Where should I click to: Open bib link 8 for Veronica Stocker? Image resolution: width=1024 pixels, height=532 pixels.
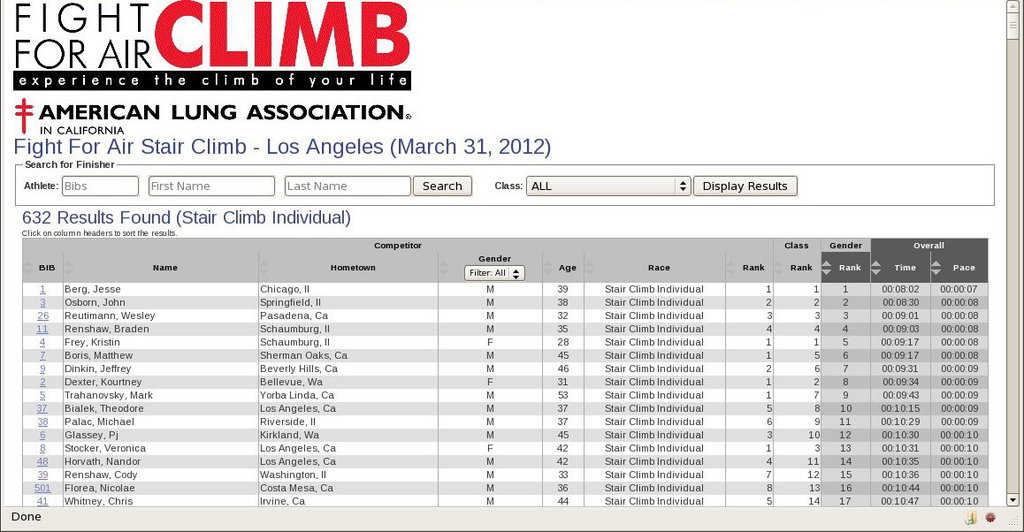pyautogui.click(x=42, y=448)
